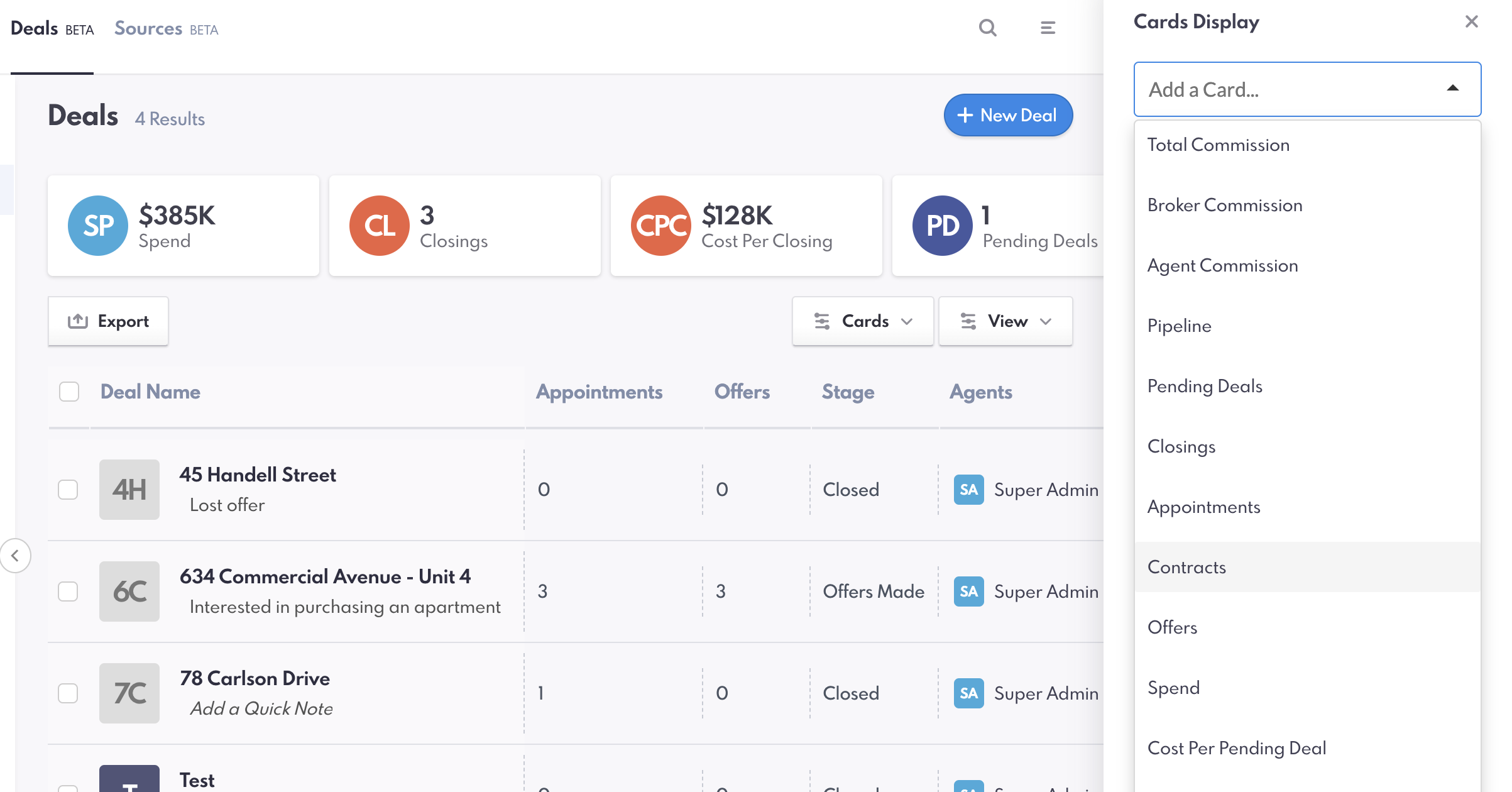Collapse sidebar with left arrow icon
Viewport: 1512px width, 792px height.
[x=15, y=556]
